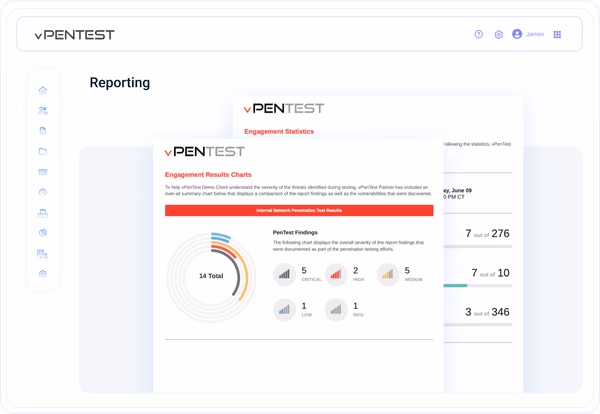Click the High severity bars icon
The image size is (600, 414).
tap(336, 274)
